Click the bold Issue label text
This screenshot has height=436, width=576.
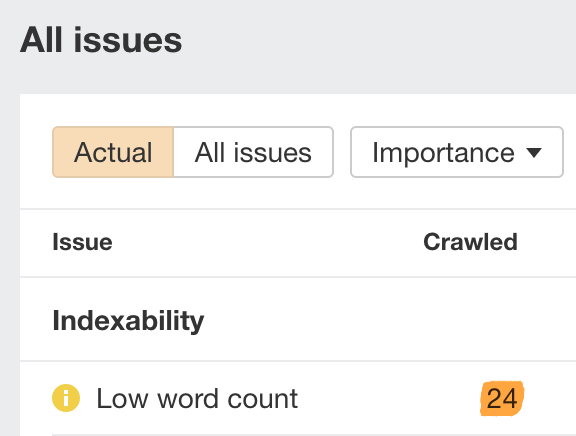click(x=82, y=242)
